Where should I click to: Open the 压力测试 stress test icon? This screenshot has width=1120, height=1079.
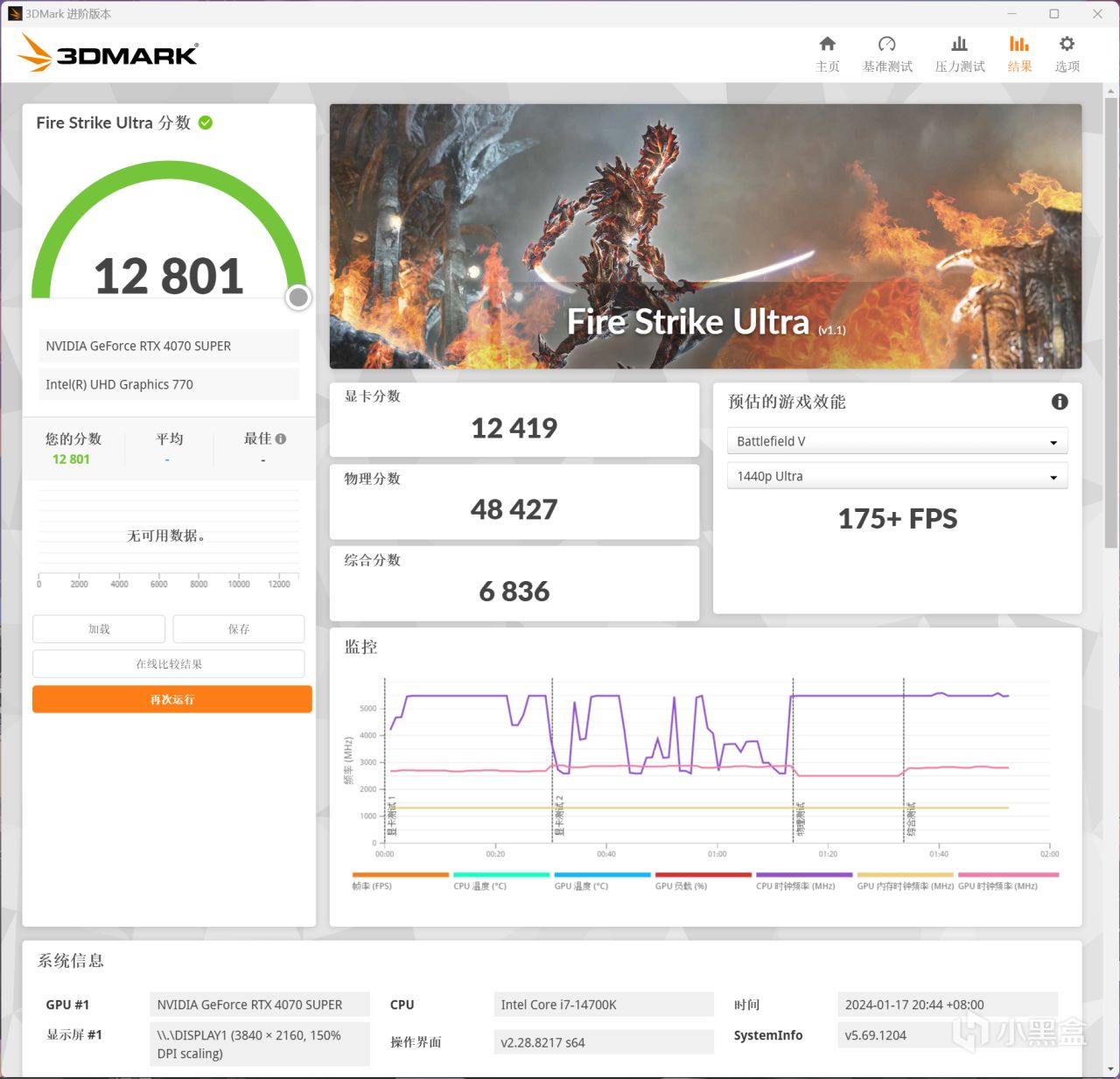(x=959, y=53)
